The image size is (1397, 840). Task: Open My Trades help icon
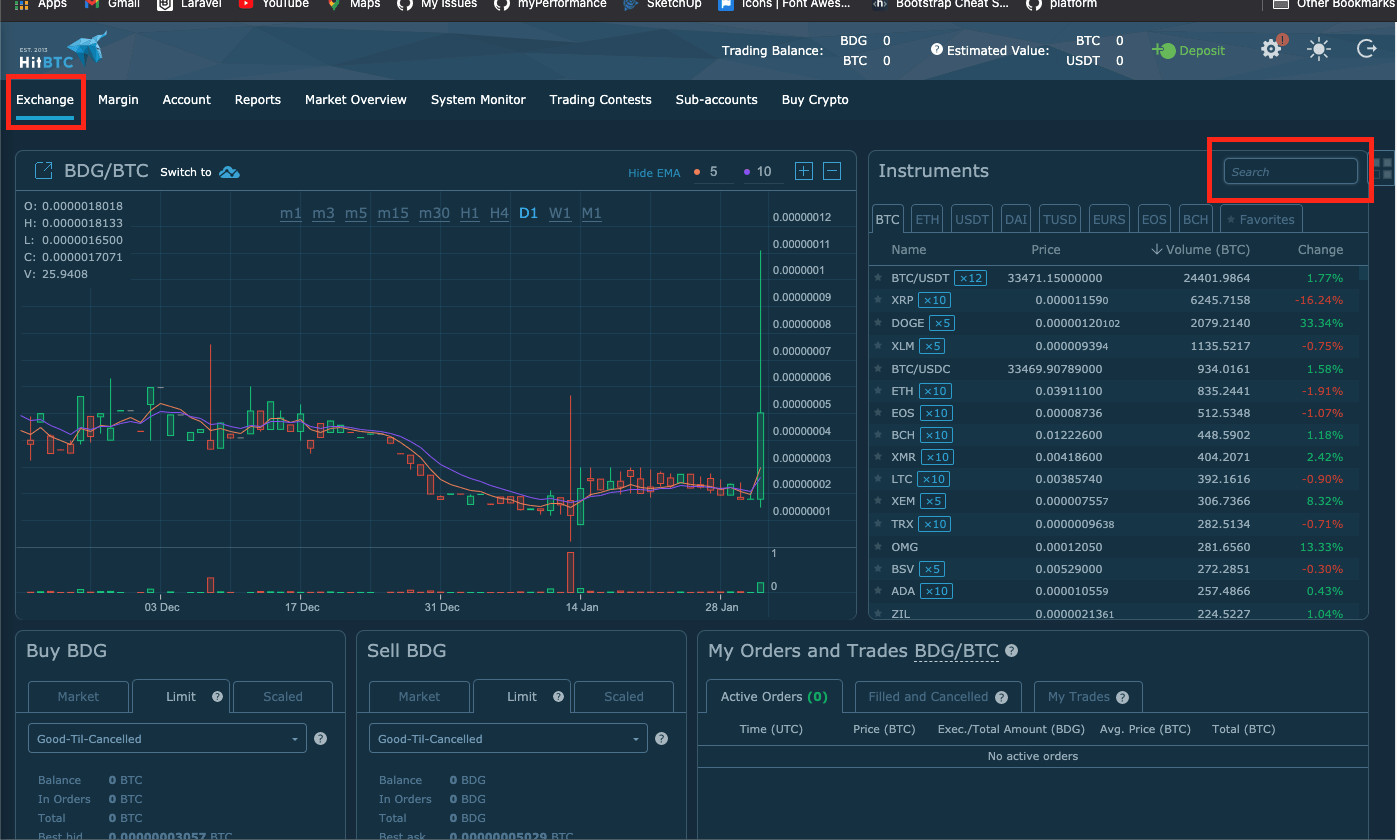(x=1122, y=697)
